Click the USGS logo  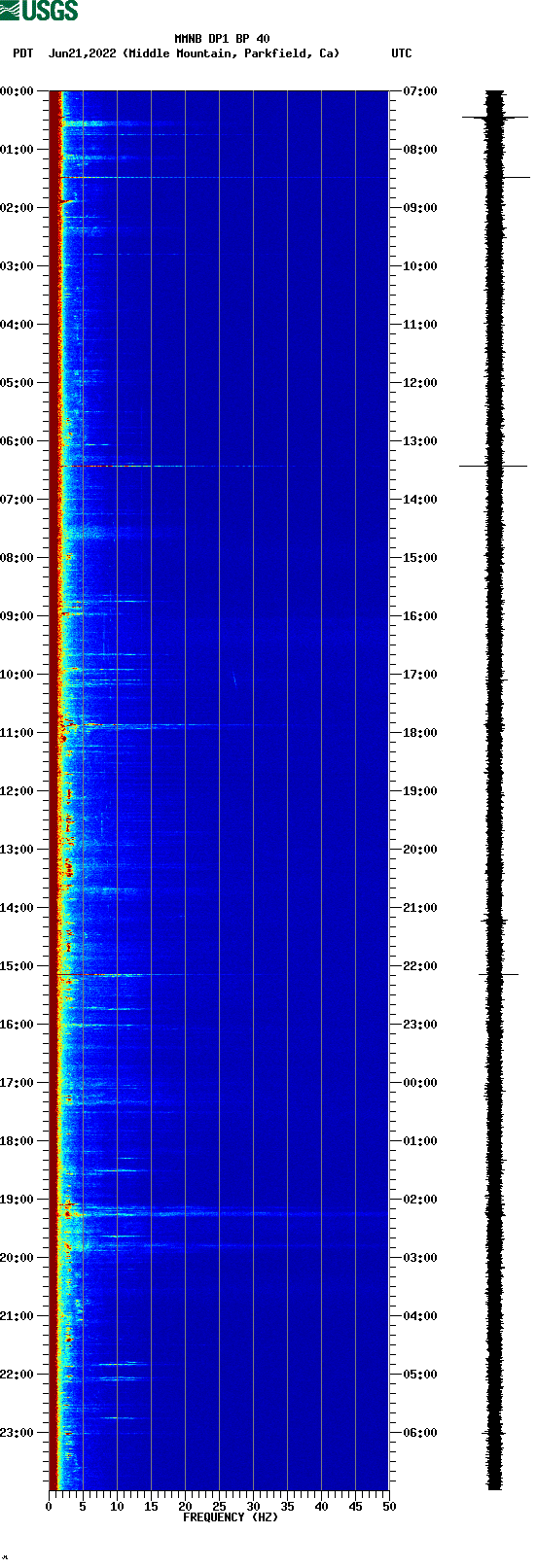(39, 11)
